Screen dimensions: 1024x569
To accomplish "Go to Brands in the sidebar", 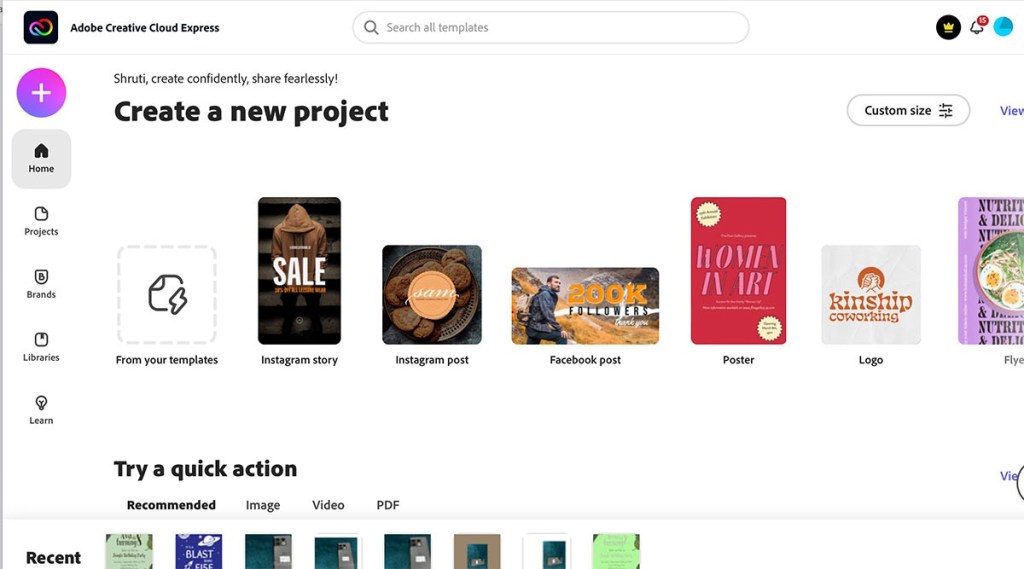I will [x=41, y=284].
